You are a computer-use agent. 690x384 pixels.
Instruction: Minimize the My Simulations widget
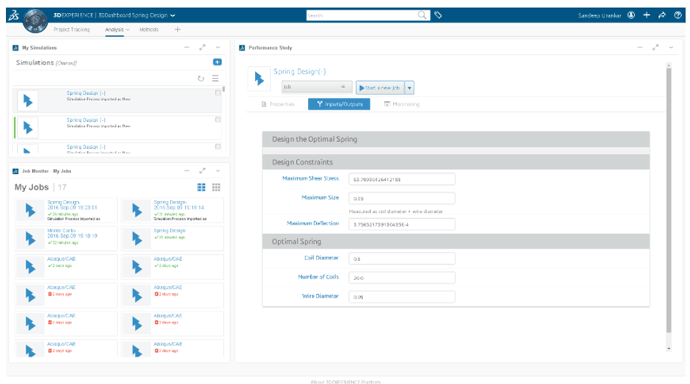tap(187, 47)
